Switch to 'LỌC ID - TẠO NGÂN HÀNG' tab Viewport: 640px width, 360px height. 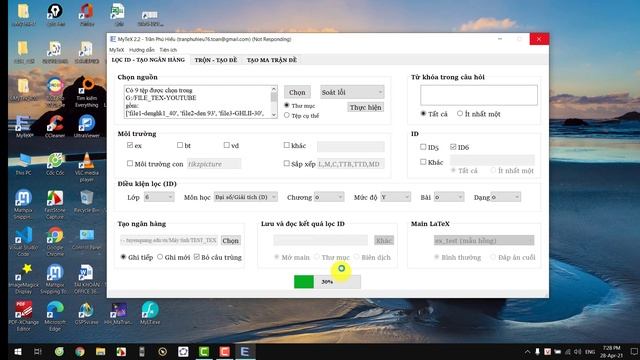(x=148, y=60)
